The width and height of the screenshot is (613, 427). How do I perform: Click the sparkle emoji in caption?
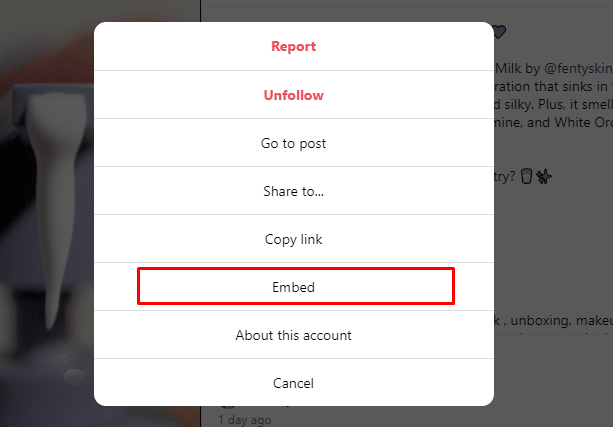[x=546, y=176]
